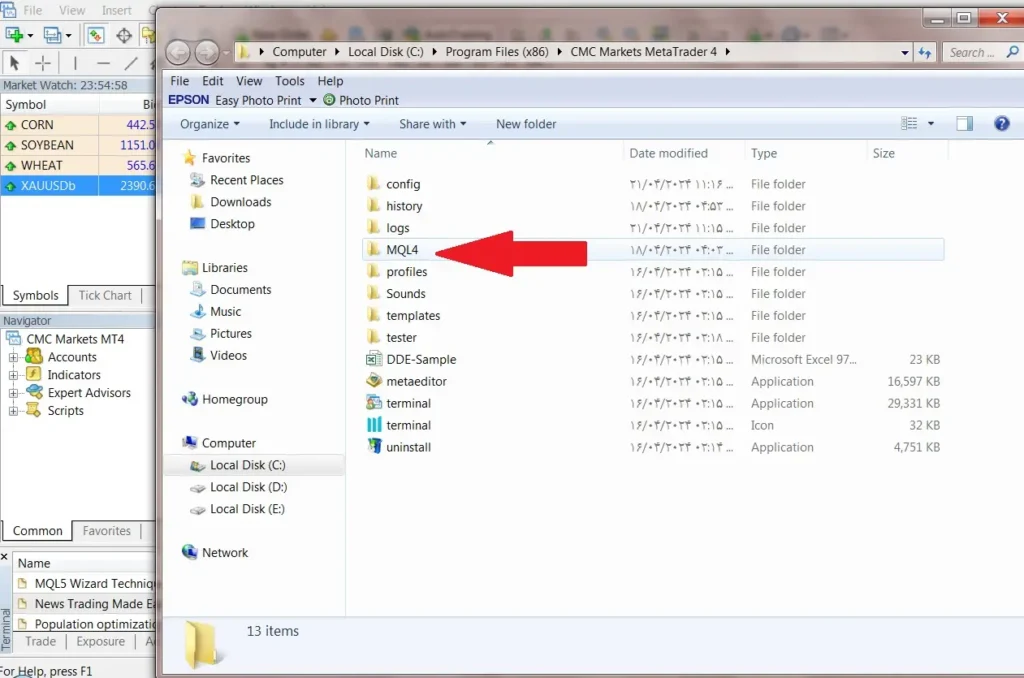This screenshot has width=1024, height=678.
Task: Expand Indicators in MetaTrader Navigator
Action: [x=12, y=375]
